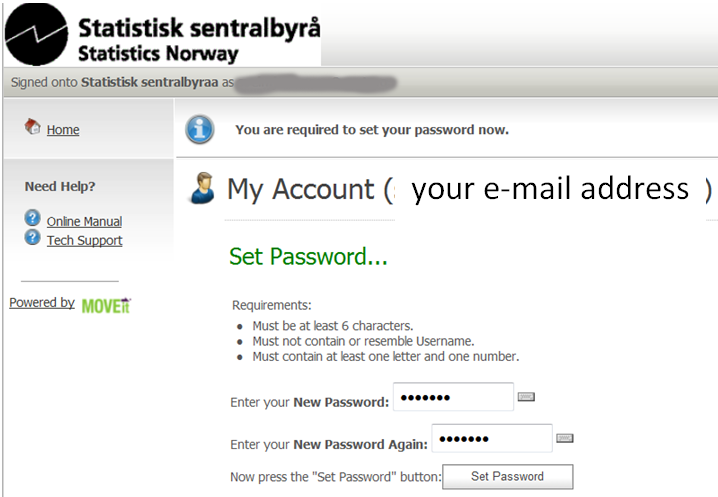
Task: Focus the New Password Again input field
Action: 492,438
